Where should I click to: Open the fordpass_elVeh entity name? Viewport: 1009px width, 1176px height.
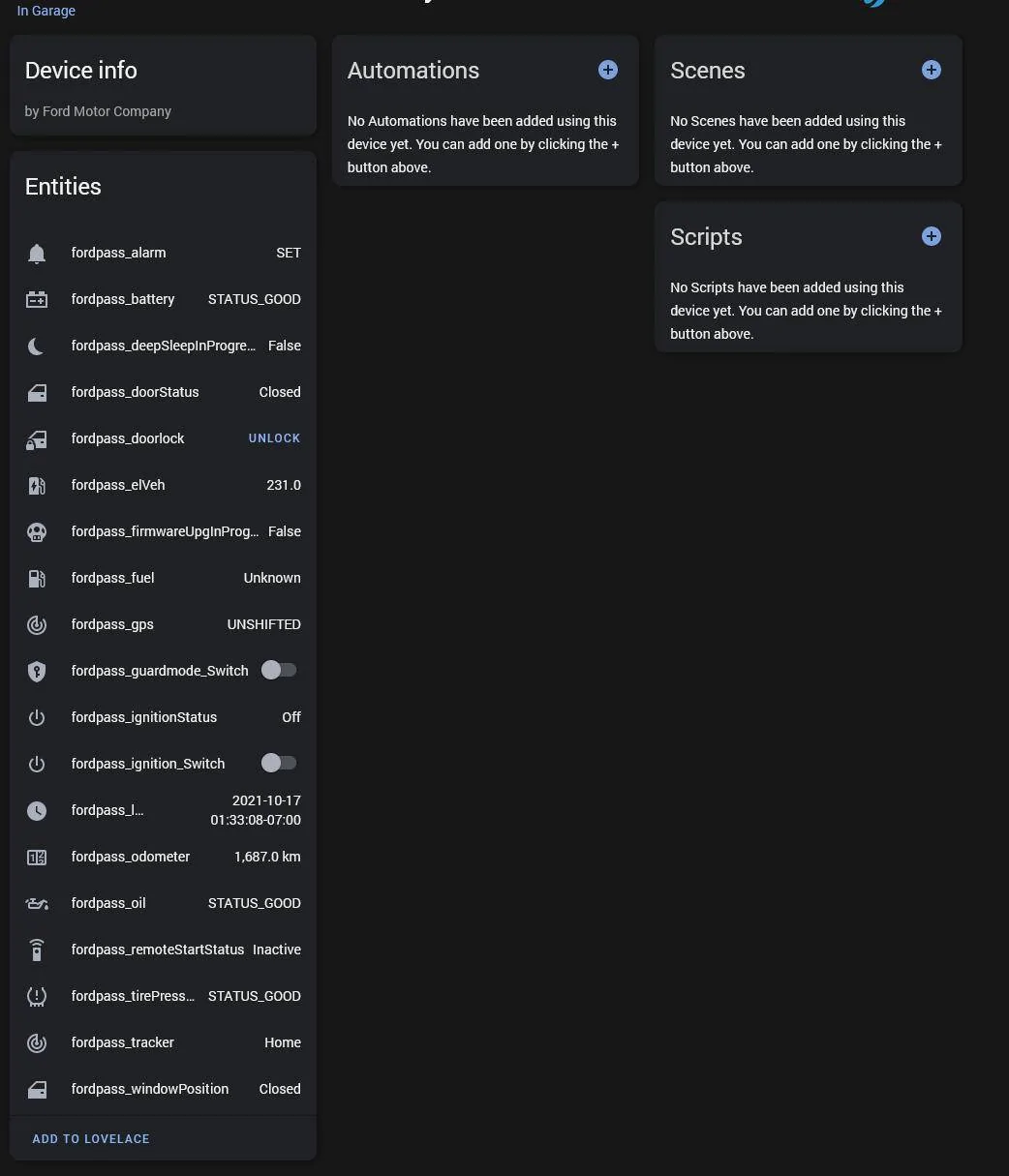(118, 485)
